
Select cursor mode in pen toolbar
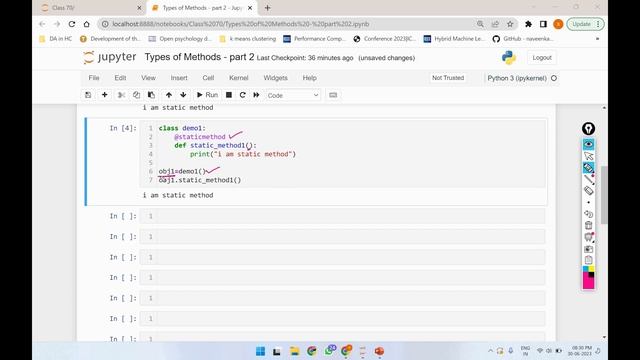tap(588, 156)
